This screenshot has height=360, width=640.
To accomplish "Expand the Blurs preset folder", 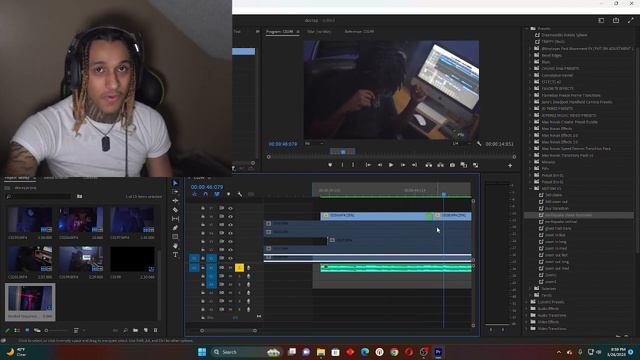I will click(x=531, y=62).
